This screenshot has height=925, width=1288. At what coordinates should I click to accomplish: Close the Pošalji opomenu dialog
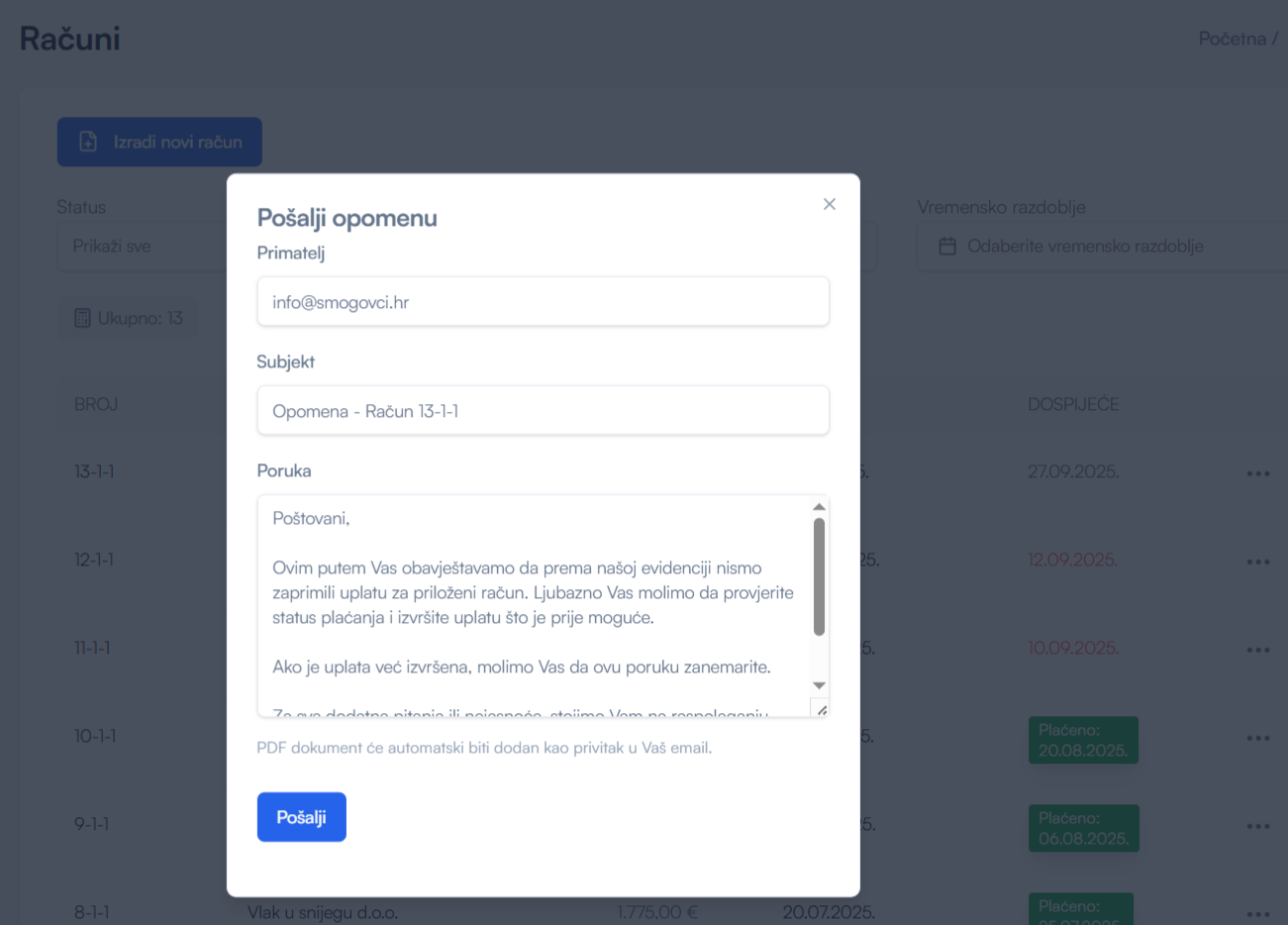point(830,204)
